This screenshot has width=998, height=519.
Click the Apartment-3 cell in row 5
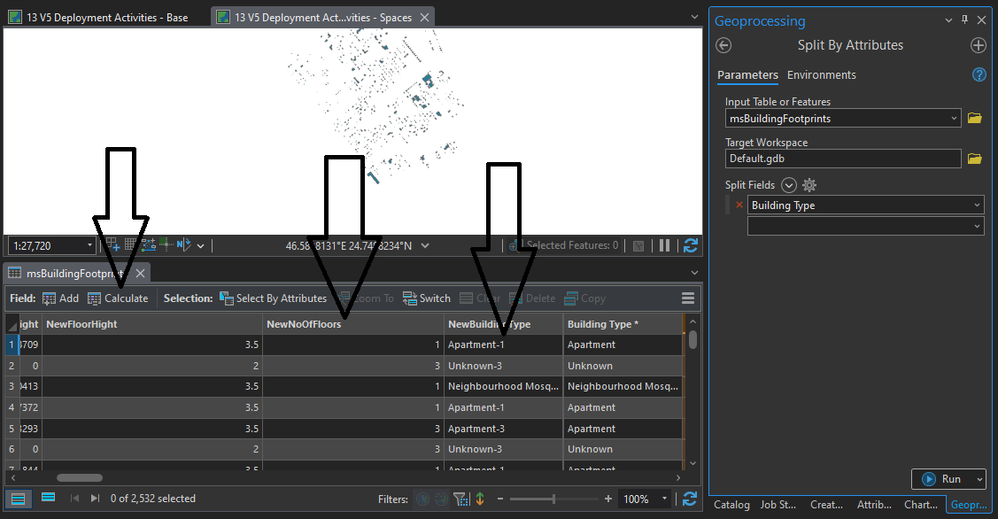click(x=503, y=429)
